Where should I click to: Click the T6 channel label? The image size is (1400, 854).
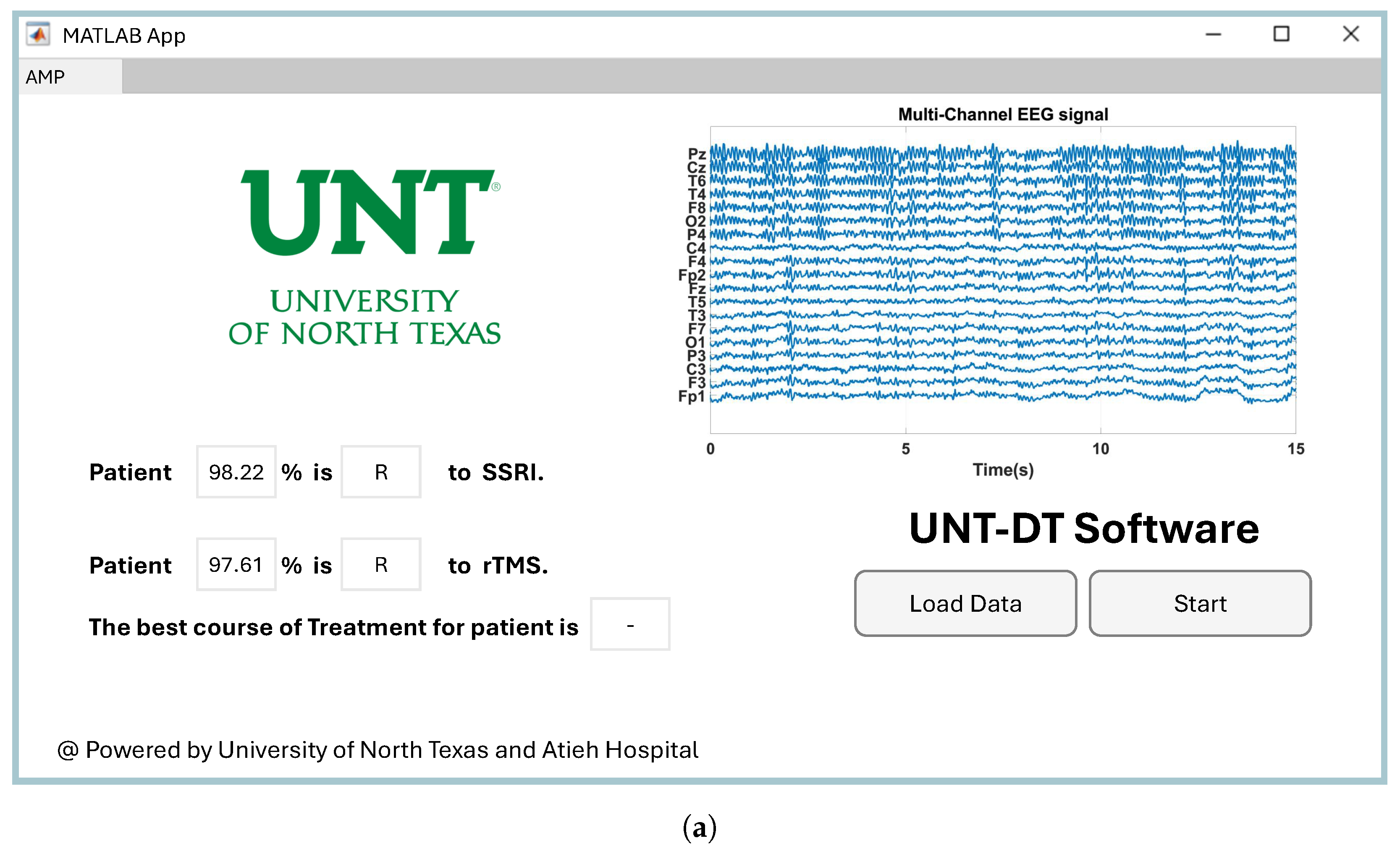(697, 181)
